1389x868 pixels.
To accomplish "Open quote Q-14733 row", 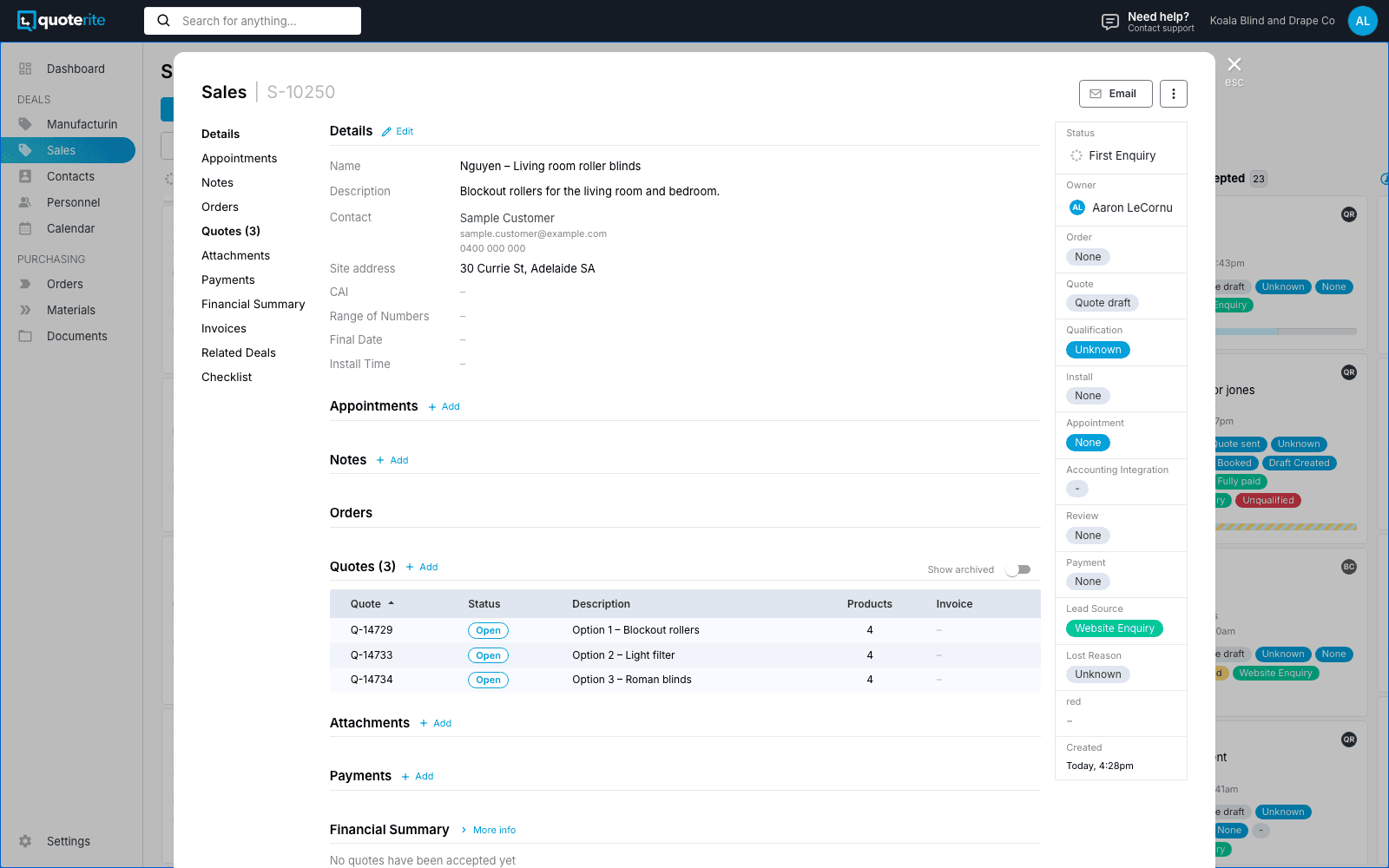I will coord(685,655).
